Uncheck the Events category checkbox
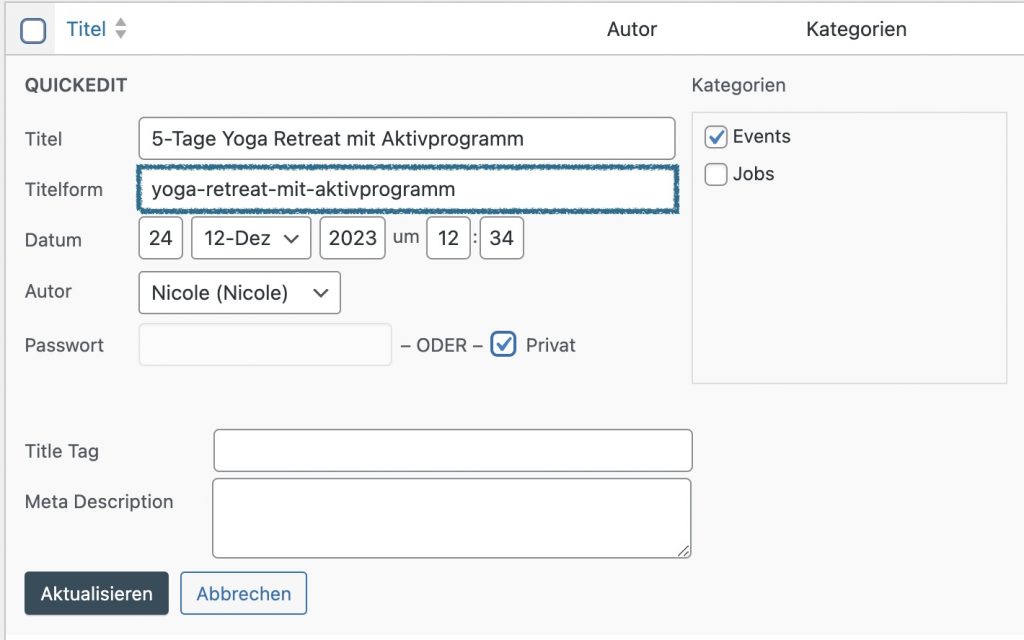Viewport: 1024px width, 640px height. (716, 137)
